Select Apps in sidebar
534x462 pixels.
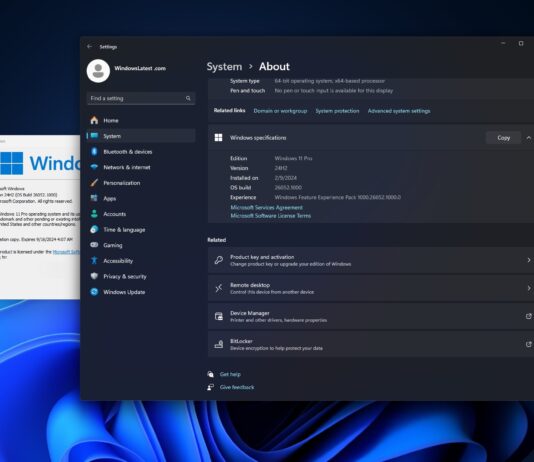[x=141, y=198]
